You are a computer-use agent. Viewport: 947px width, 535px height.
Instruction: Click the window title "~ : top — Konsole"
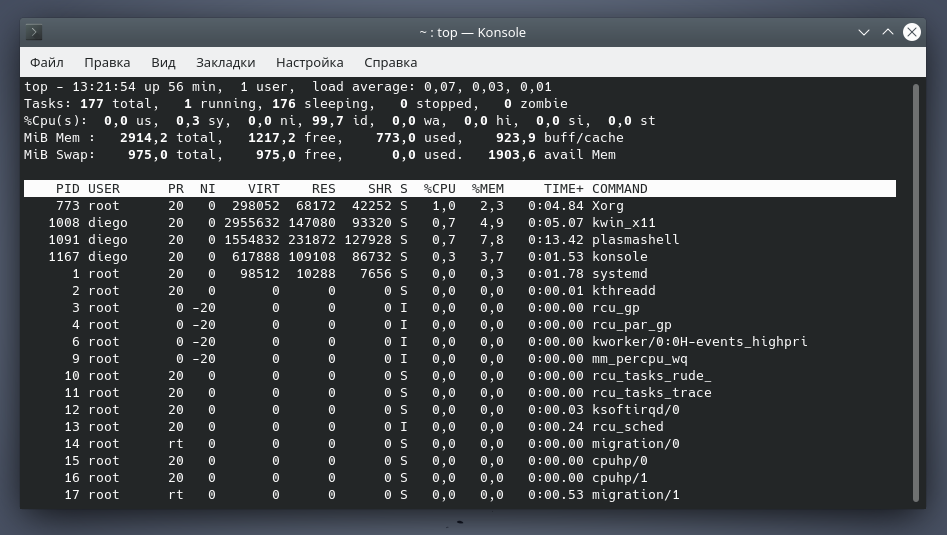[472, 32]
